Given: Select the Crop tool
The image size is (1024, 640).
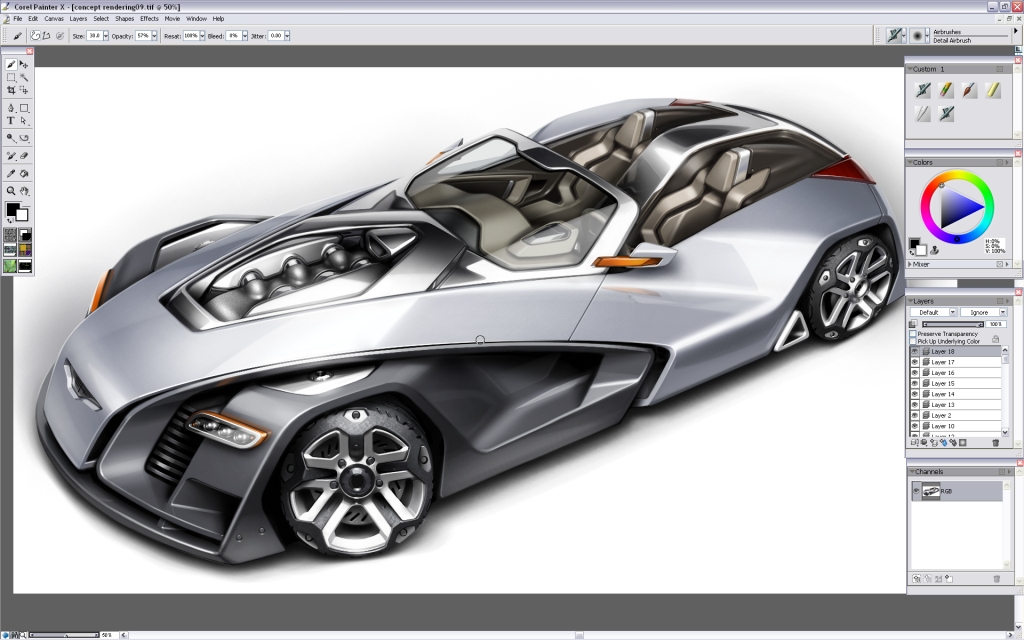Looking at the screenshot, I should pos(12,90).
